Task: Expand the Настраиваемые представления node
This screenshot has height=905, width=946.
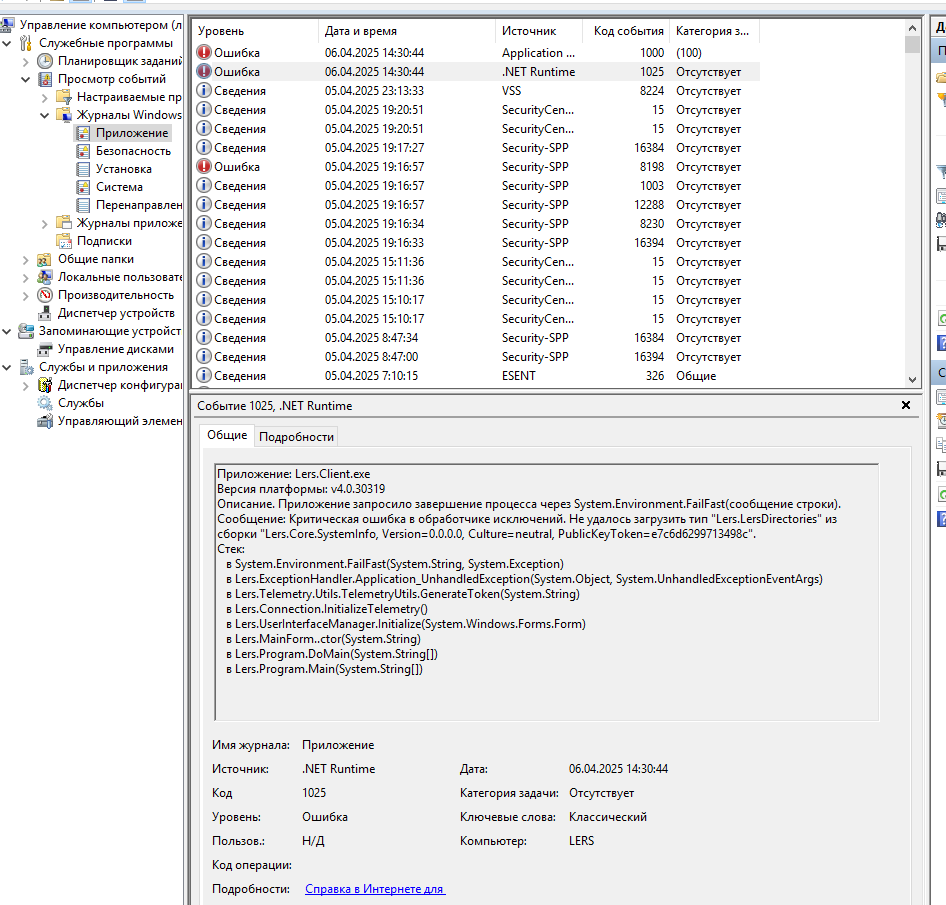Action: pos(45,98)
